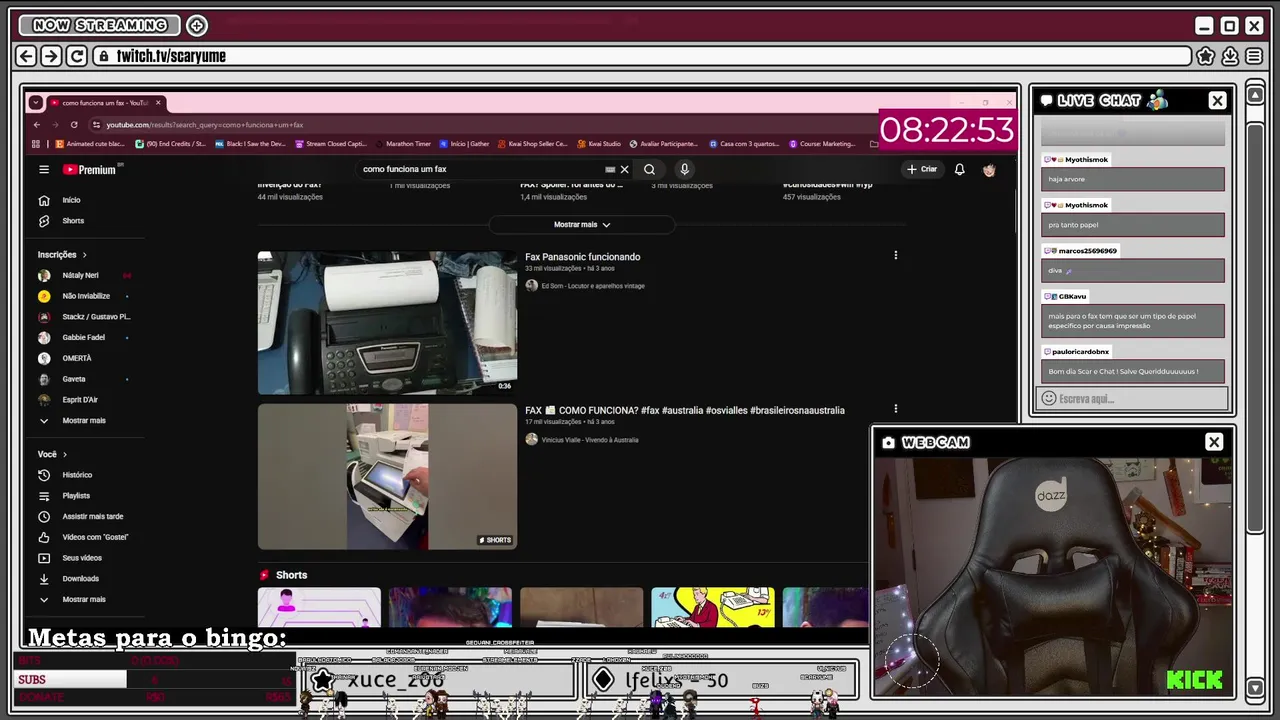Screen dimensions: 1280x720
Task: Click overlay star bookmark icon
Action: [1206, 56]
